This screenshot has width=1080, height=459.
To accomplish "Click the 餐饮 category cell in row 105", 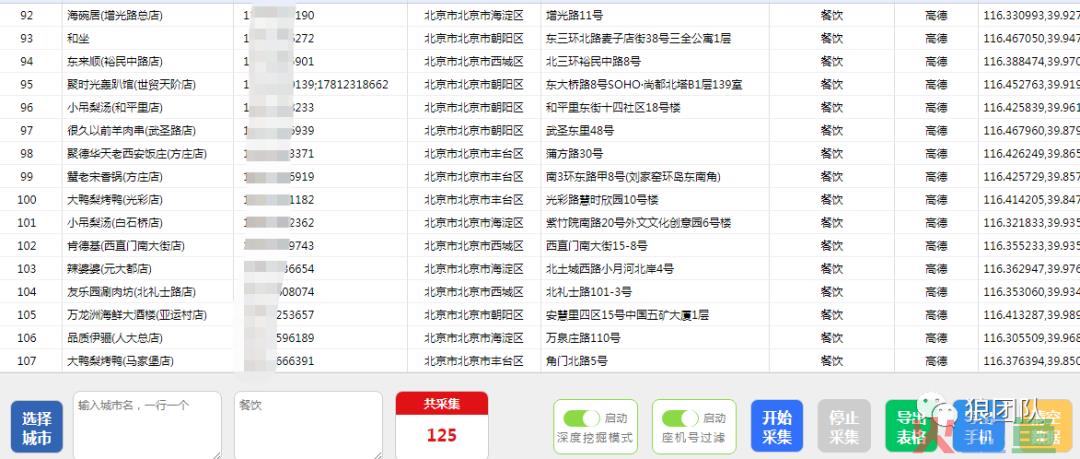I will click(831, 315).
